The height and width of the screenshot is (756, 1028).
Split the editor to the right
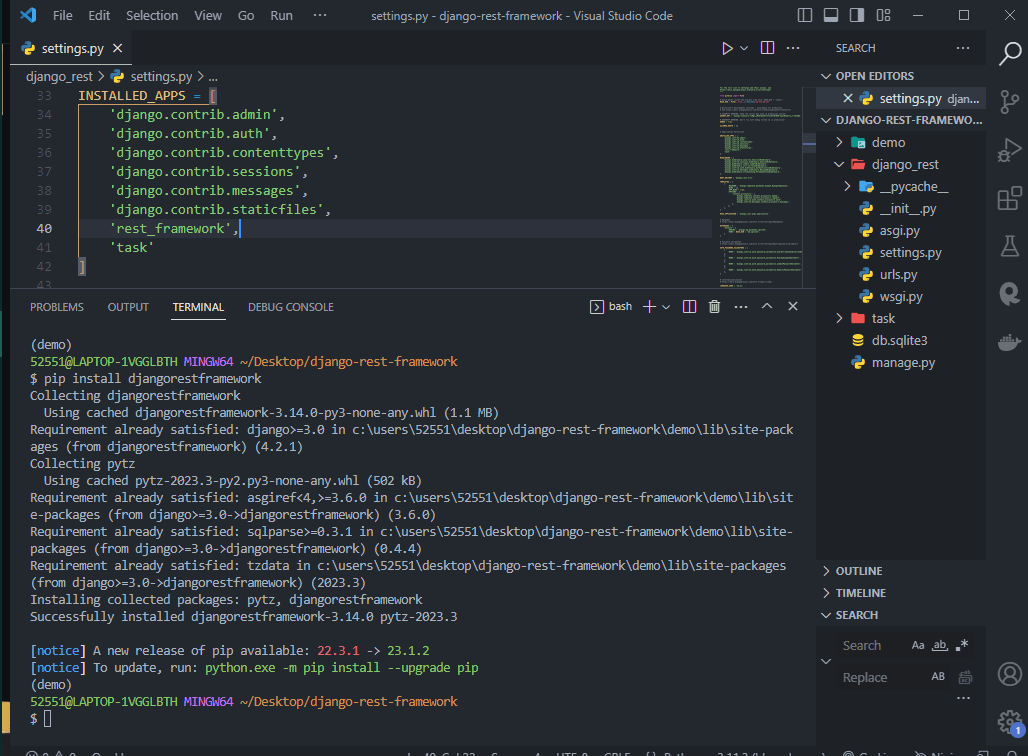pos(767,48)
